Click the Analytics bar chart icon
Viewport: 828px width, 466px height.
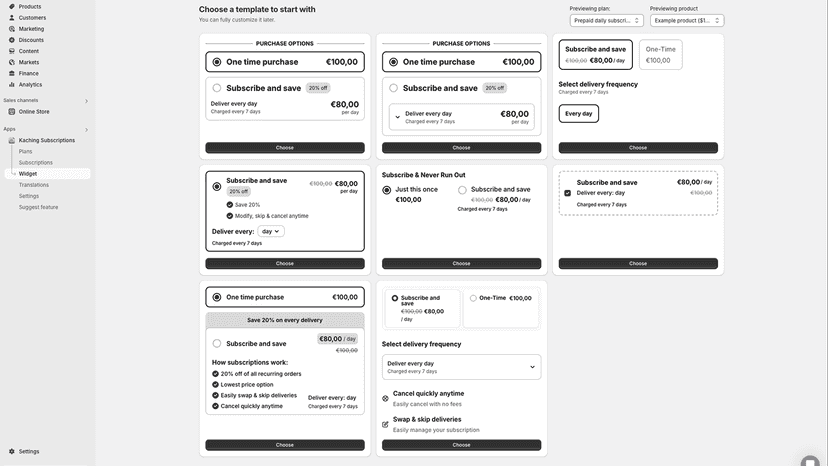tap(12, 84)
